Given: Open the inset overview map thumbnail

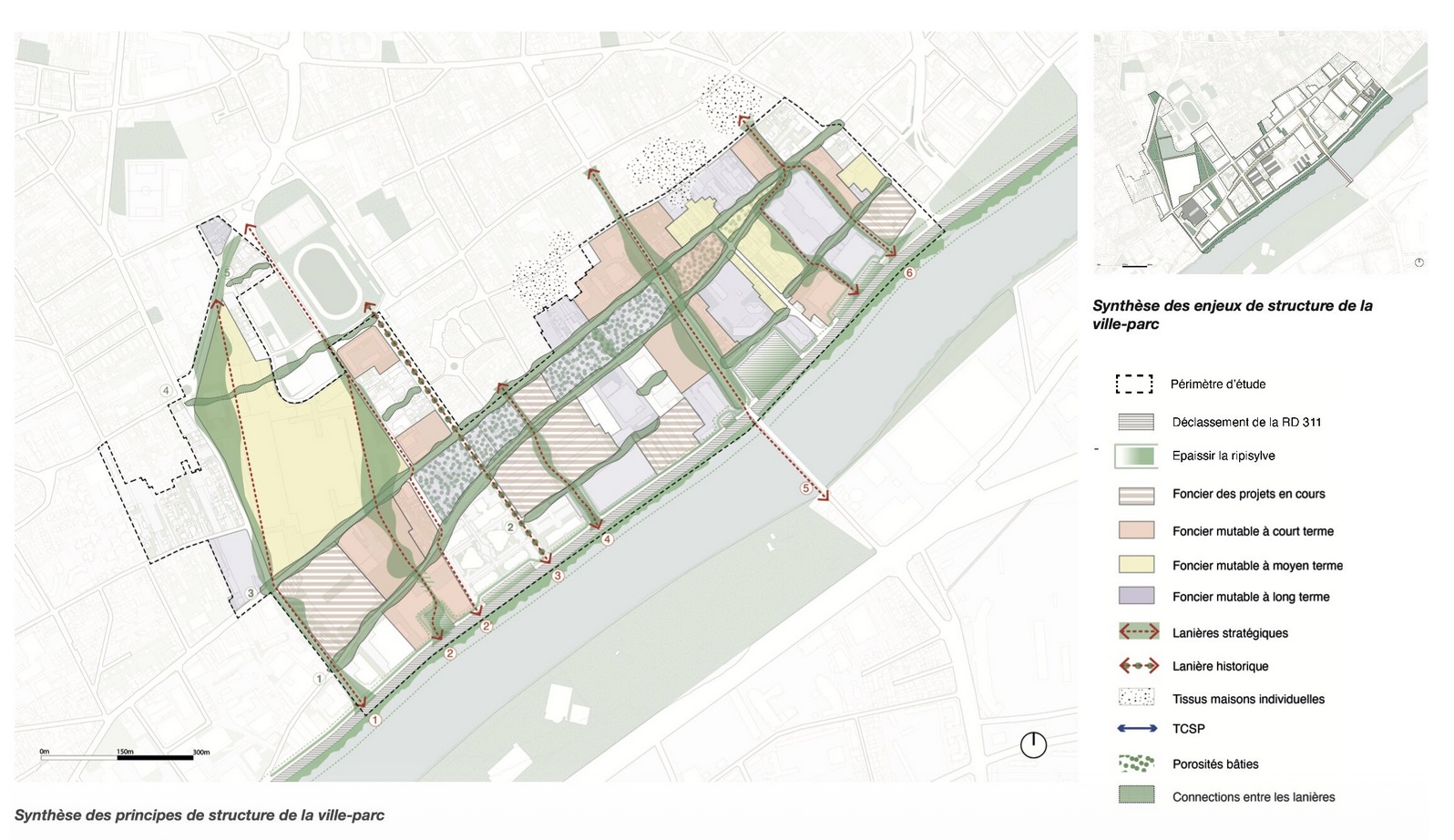Looking at the screenshot, I should (x=1260, y=152).
